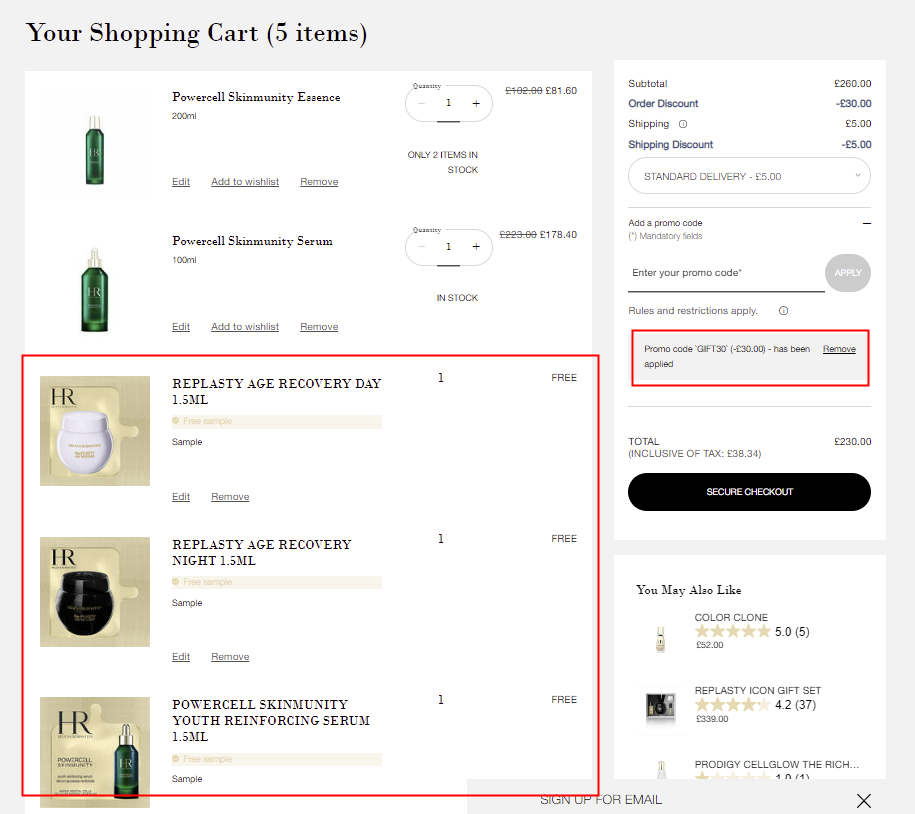Decrease quantity of Powercell Skinmunity Serum
This screenshot has width=915, height=814.
click(x=421, y=247)
